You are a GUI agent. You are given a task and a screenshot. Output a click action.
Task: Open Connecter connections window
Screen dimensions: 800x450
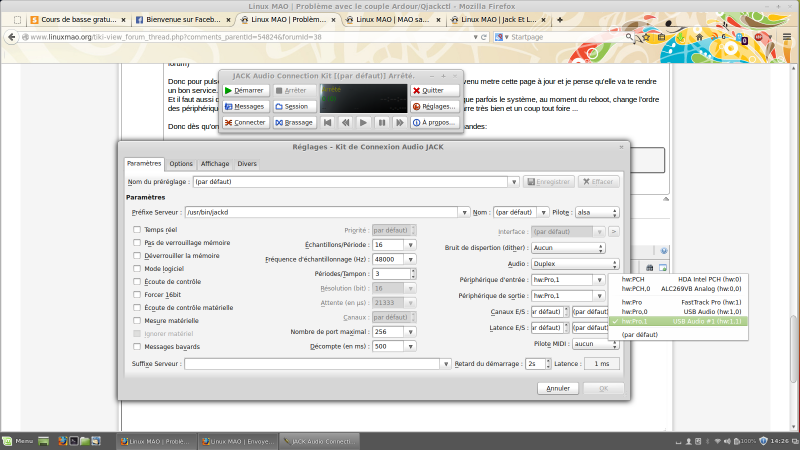click(x=245, y=122)
